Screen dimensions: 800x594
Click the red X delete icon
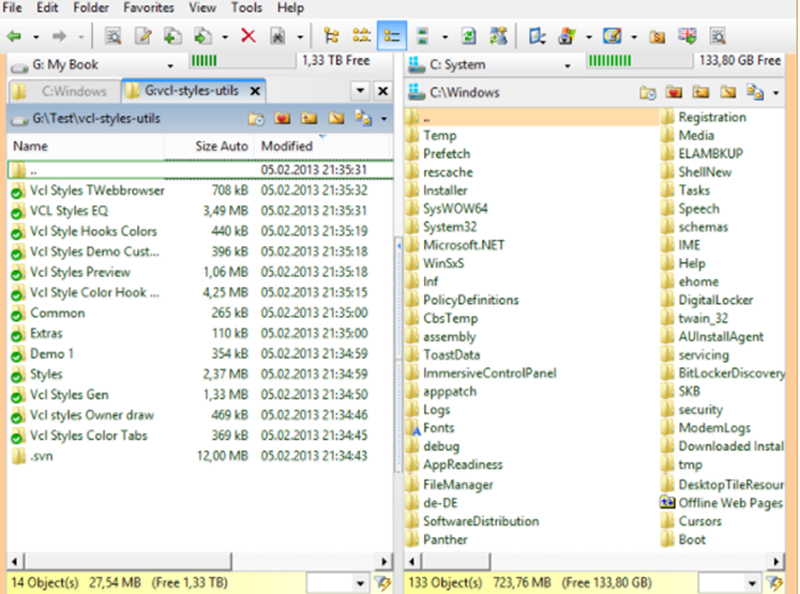pos(248,36)
